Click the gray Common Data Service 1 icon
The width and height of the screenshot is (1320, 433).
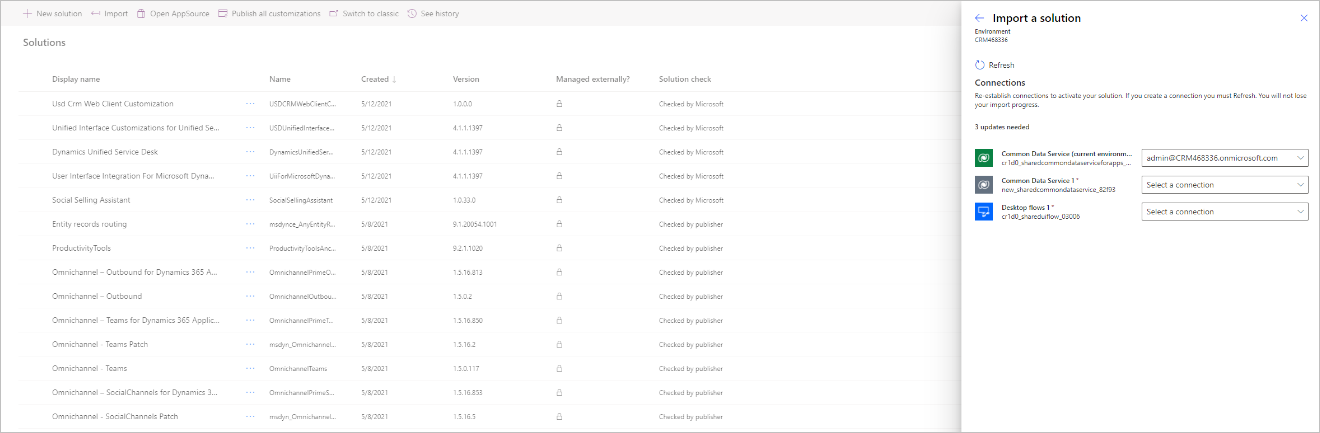point(983,185)
